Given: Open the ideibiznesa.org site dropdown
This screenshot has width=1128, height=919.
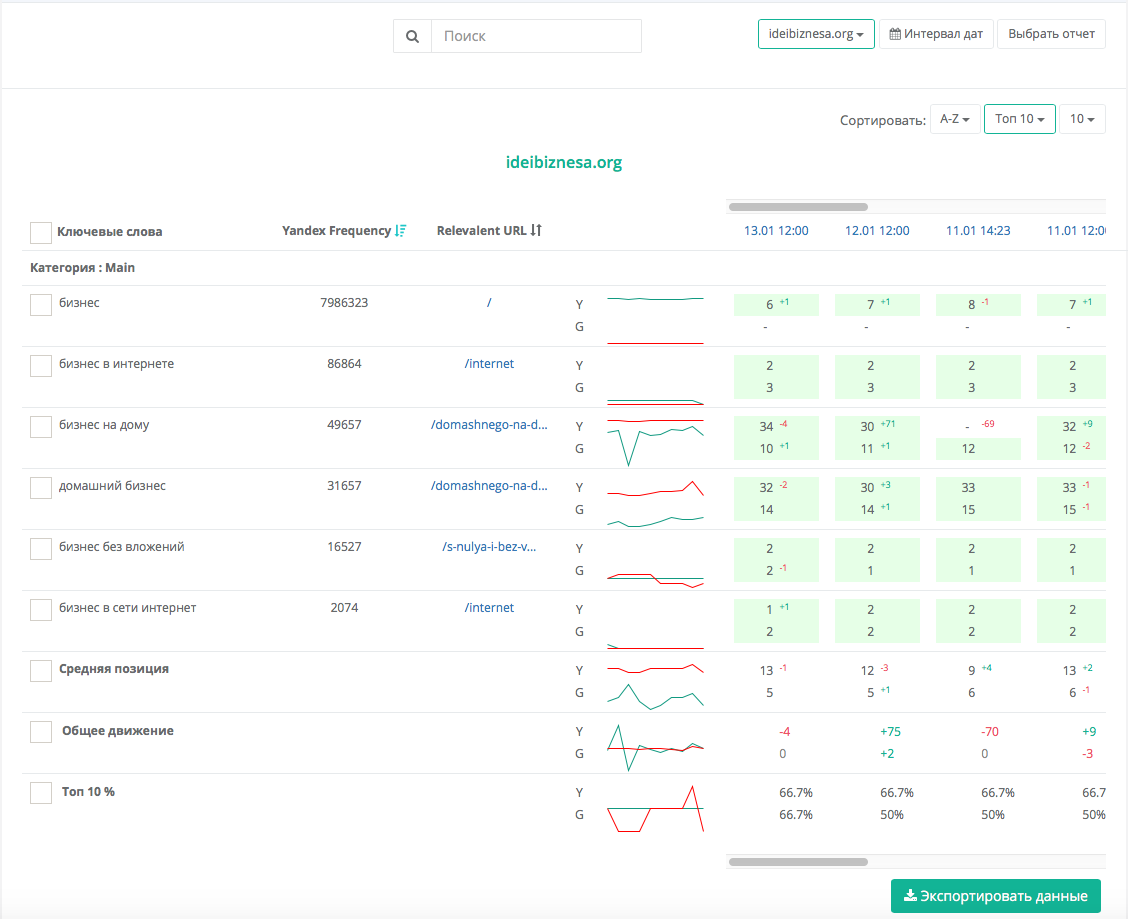Looking at the screenshot, I should pyautogui.click(x=816, y=34).
